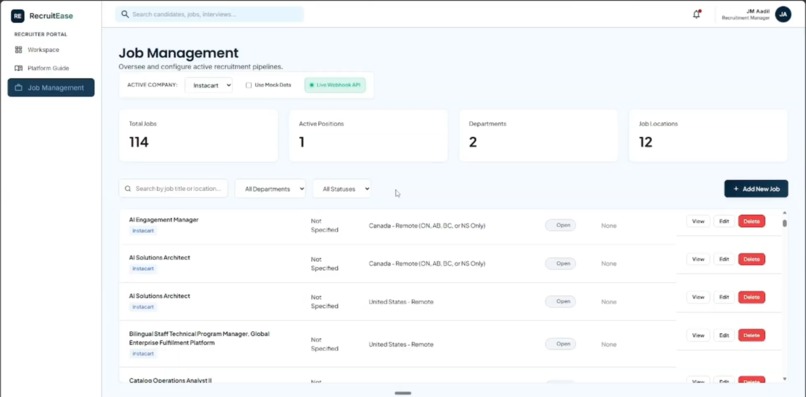Screen dimensions: 806x397
Task: Click Open status of Bilingual Staff Technical Program Manager
Action: coord(560,344)
